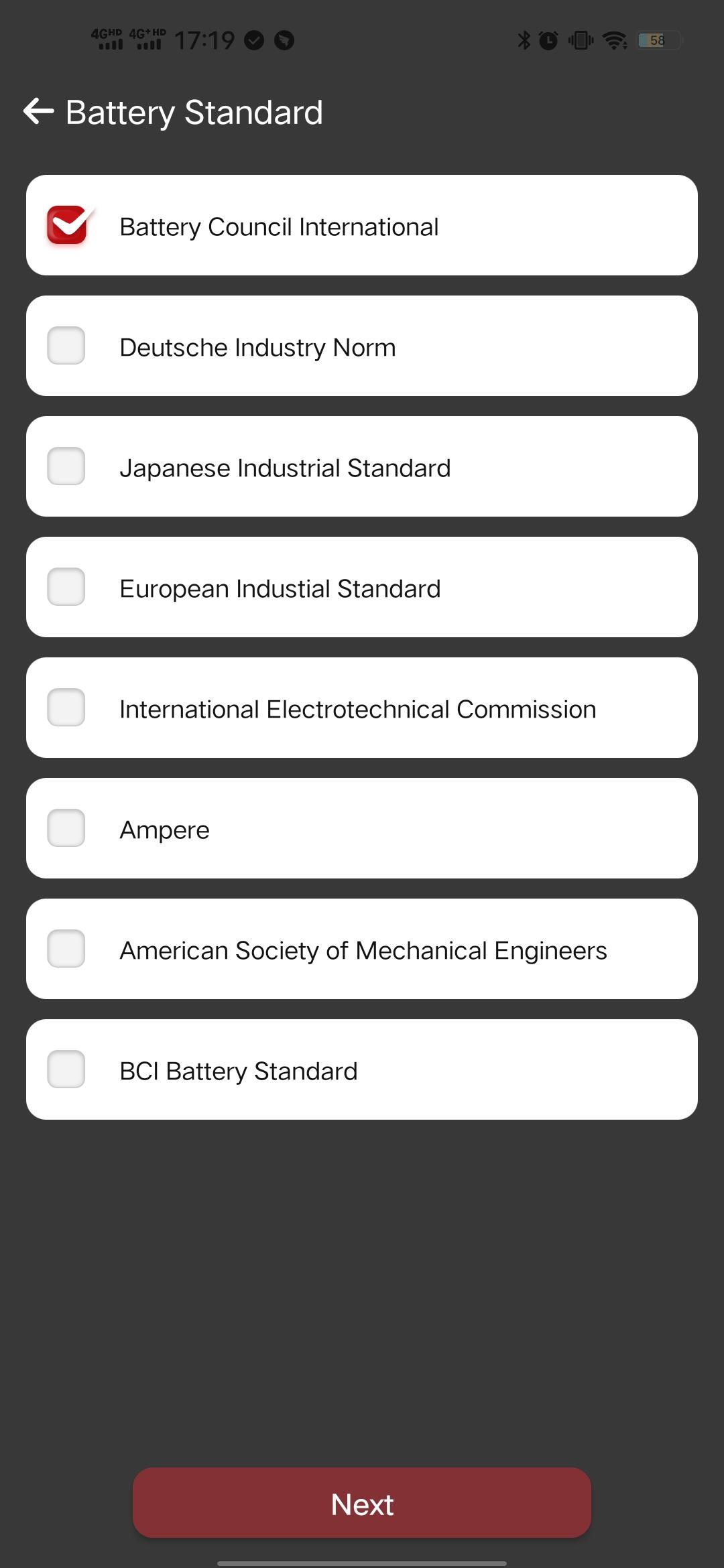Uncheck Battery Council International checkbox
The height and width of the screenshot is (1568, 724).
(67, 225)
